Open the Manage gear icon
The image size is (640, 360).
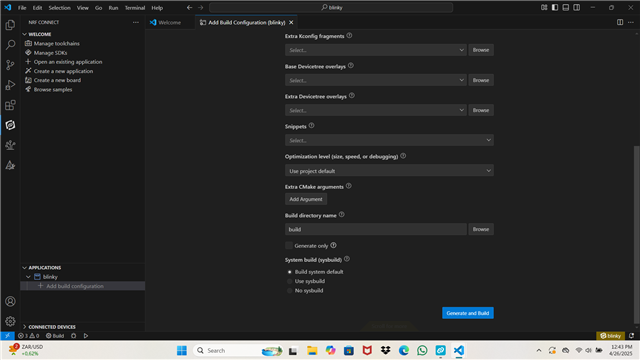coord(10,321)
